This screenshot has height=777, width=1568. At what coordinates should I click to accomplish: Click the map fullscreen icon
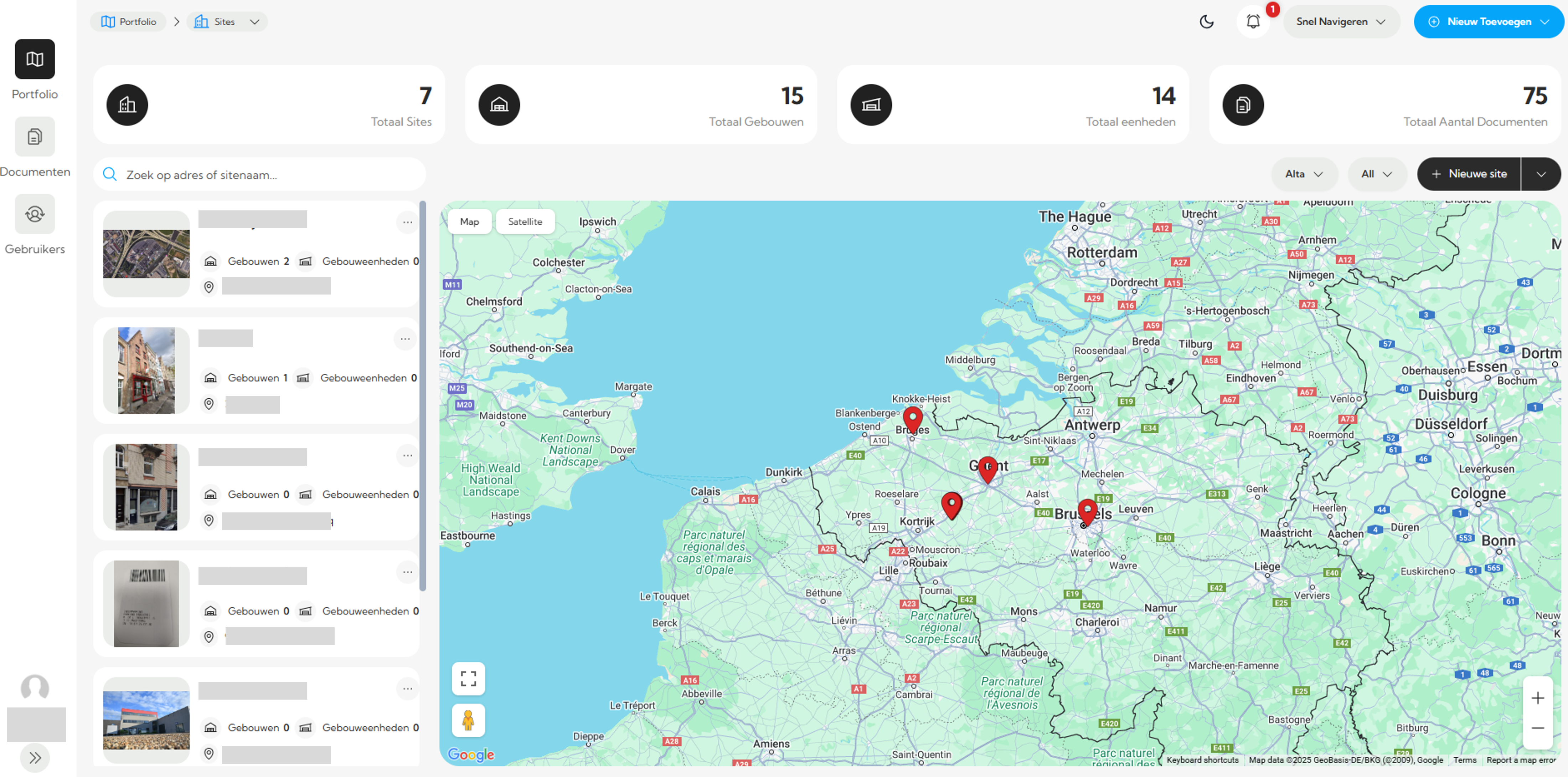pos(468,678)
